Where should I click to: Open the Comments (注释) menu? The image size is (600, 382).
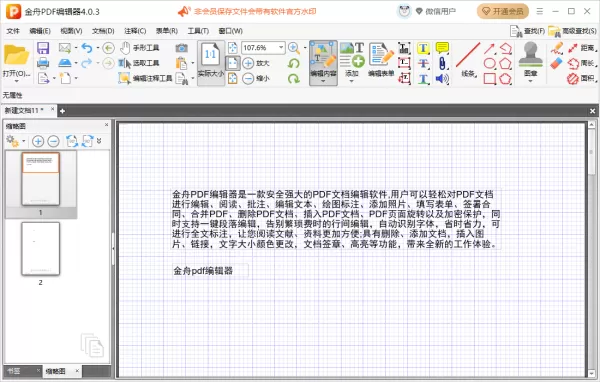pos(135,31)
